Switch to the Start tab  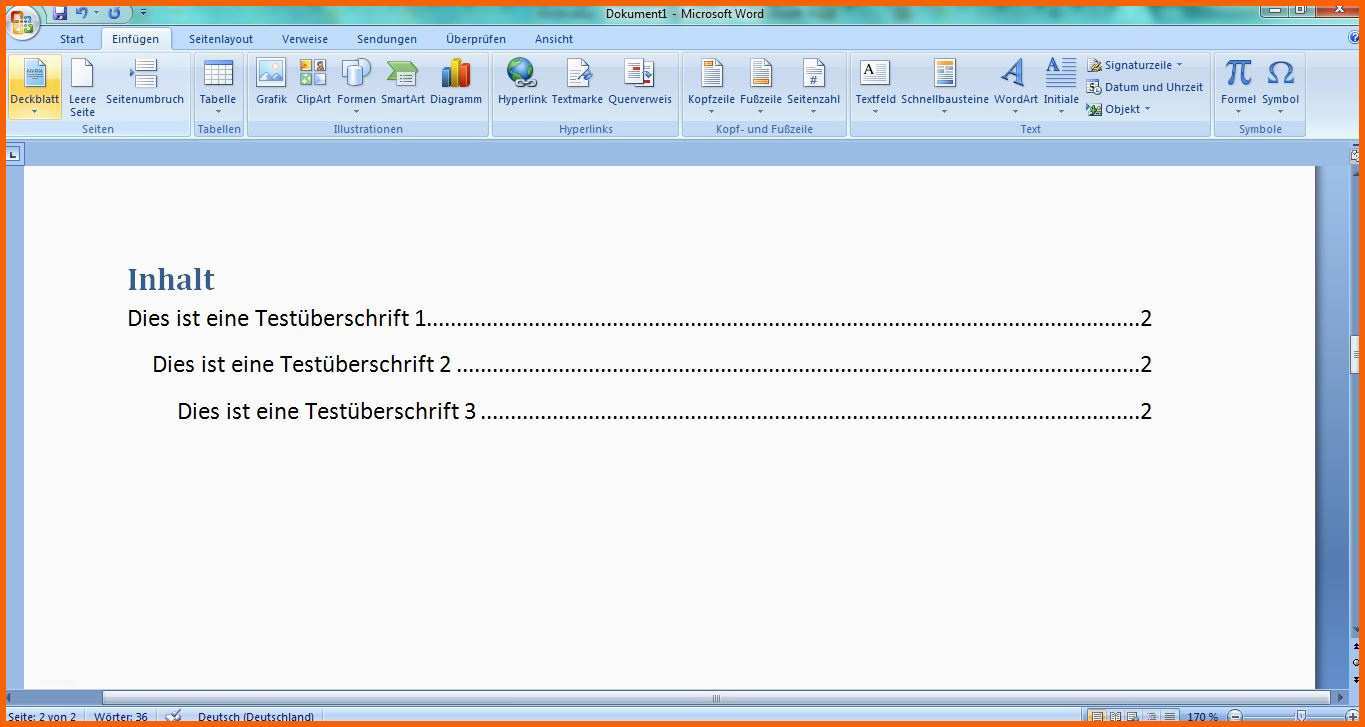[x=72, y=39]
